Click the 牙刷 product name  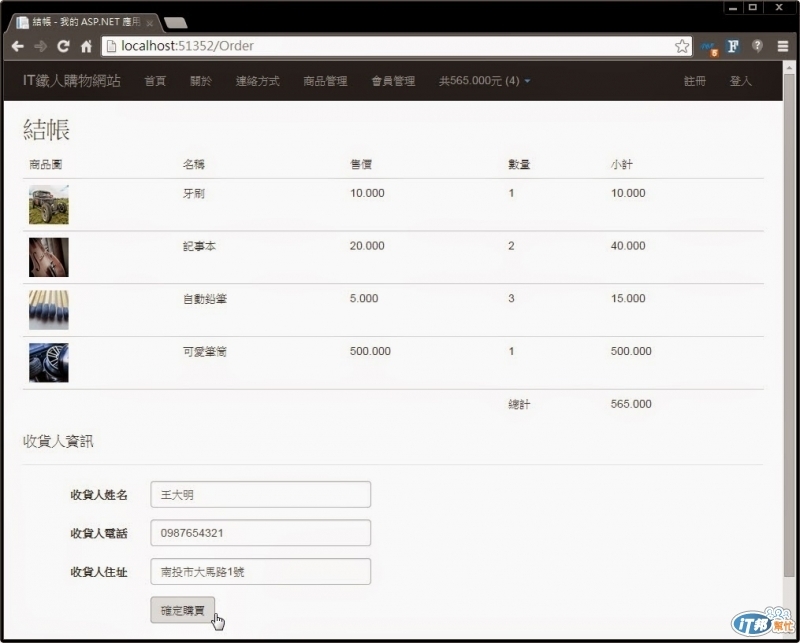(194, 193)
